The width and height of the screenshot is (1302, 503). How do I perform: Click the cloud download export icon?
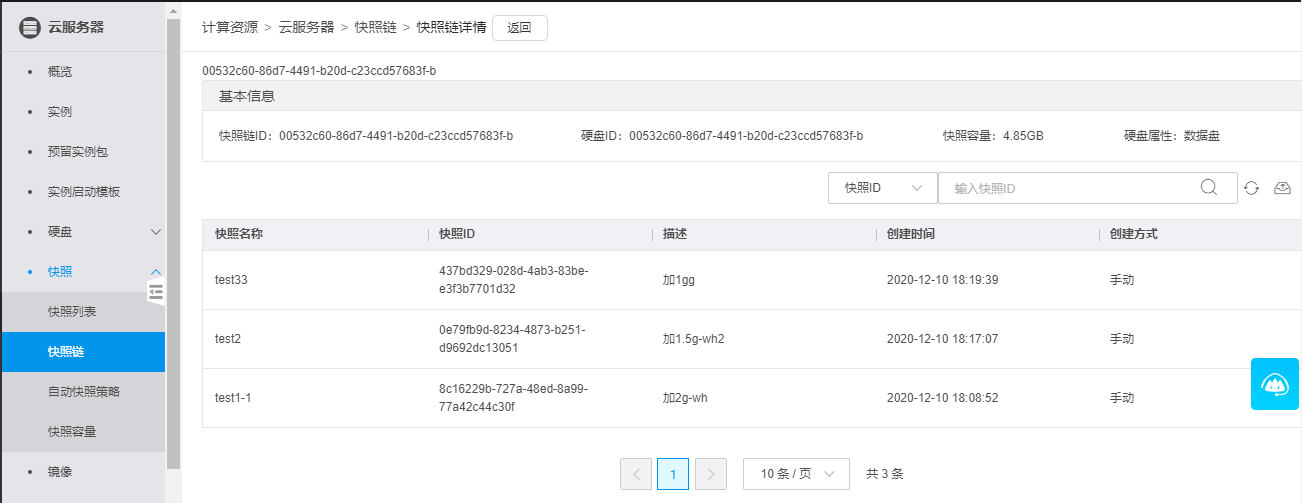click(1282, 188)
